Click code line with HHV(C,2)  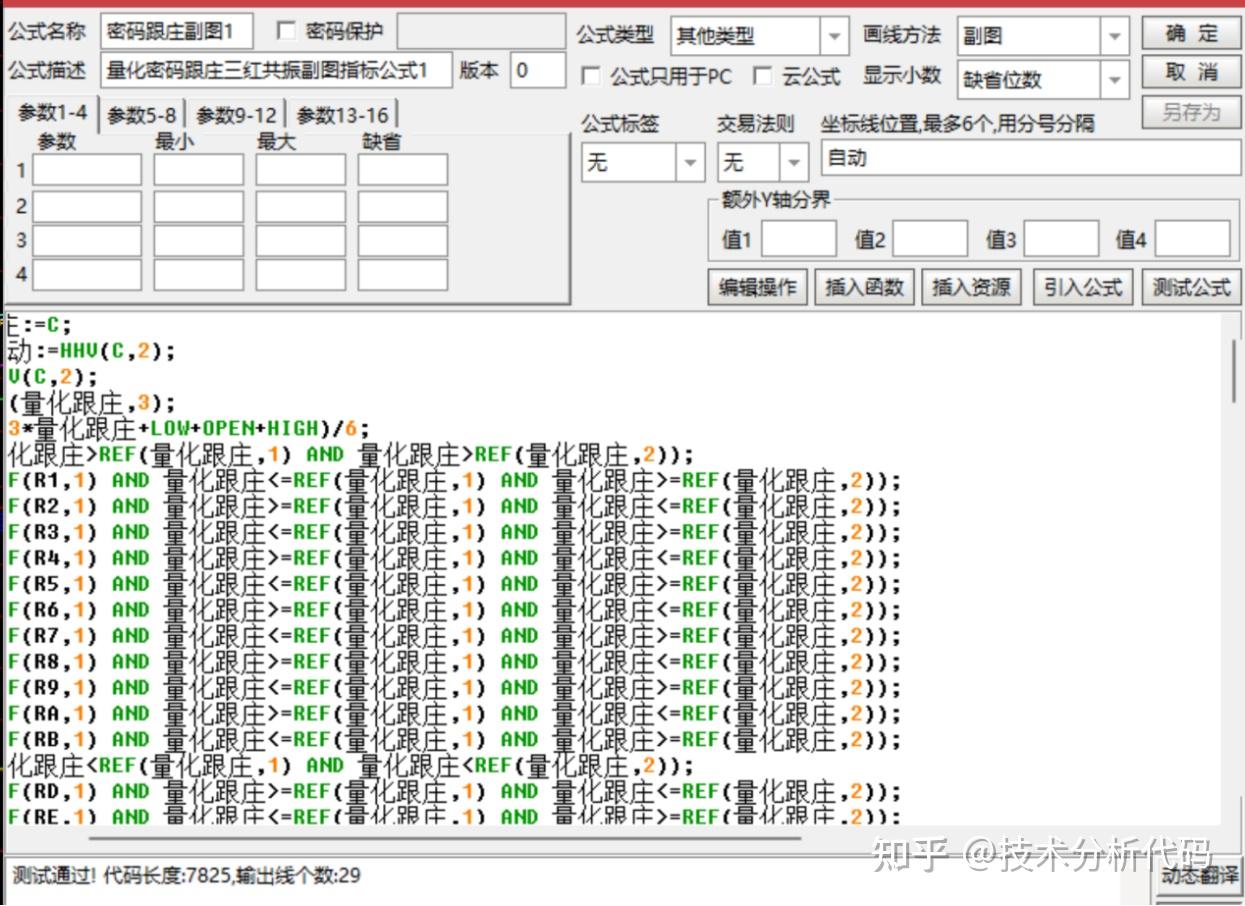pyautogui.click(x=91, y=351)
